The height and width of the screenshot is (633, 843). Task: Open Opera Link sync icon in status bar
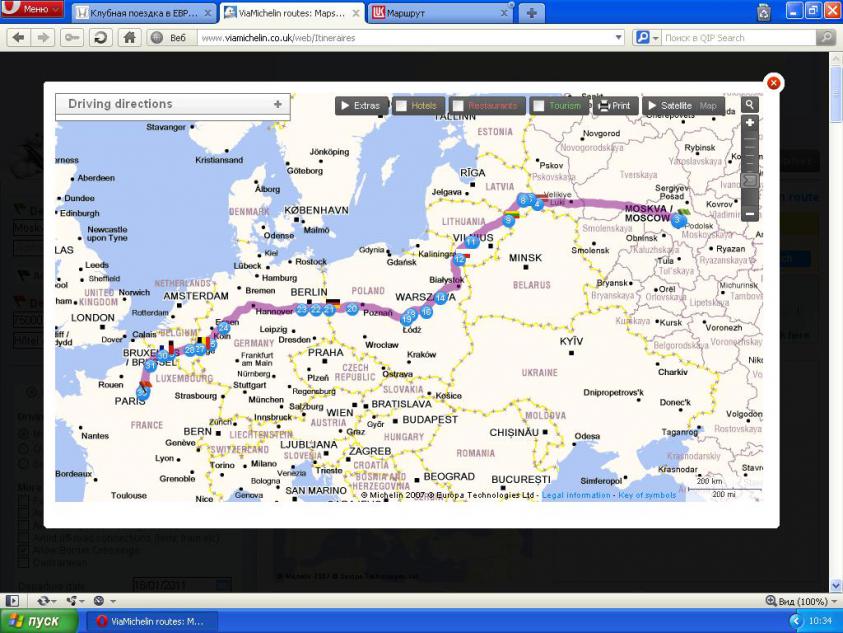pos(46,601)
